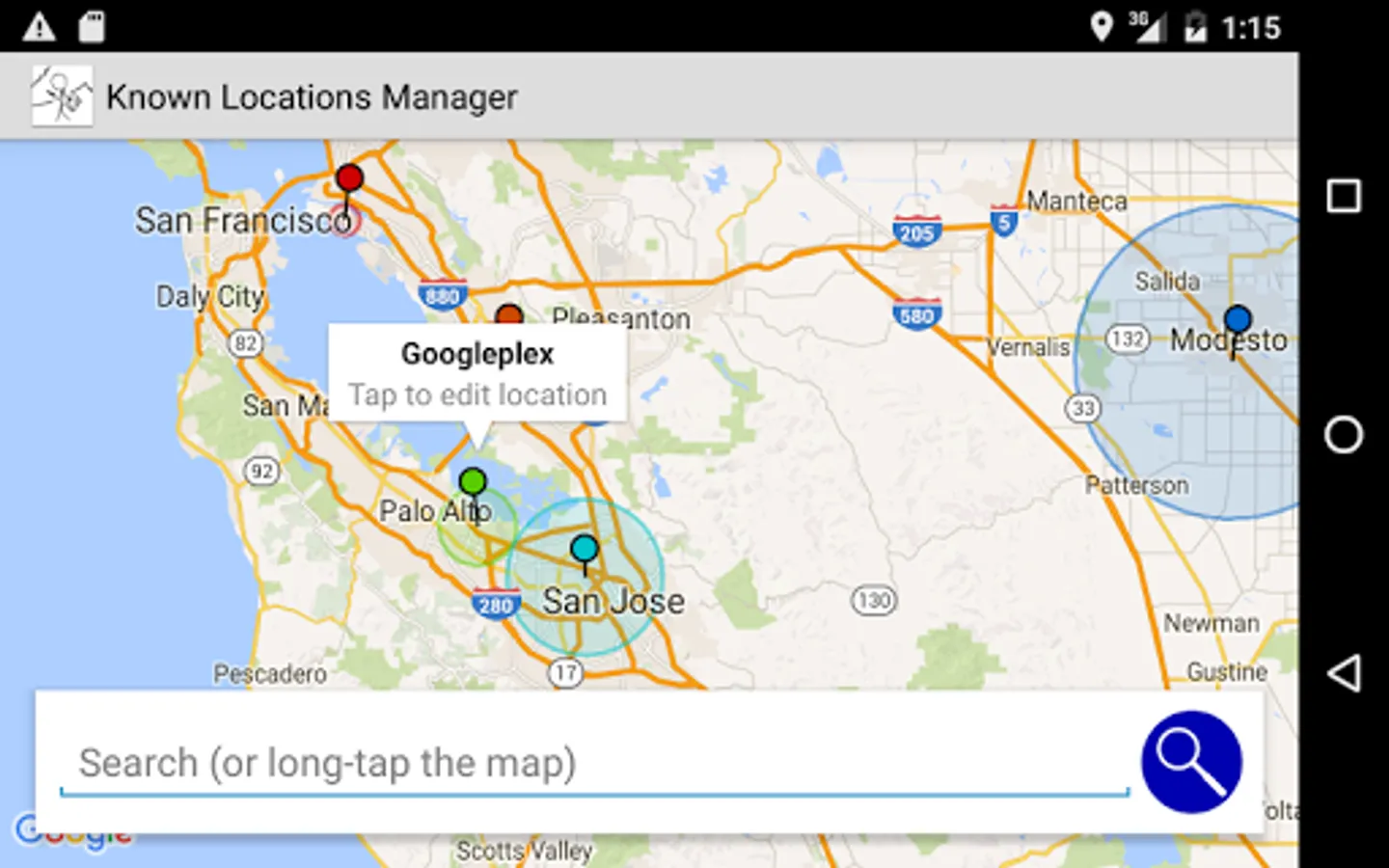Tap the Daly City label
Image resolution: width=1389 pixels, height=868 pixels.
(x=210, y=296)
